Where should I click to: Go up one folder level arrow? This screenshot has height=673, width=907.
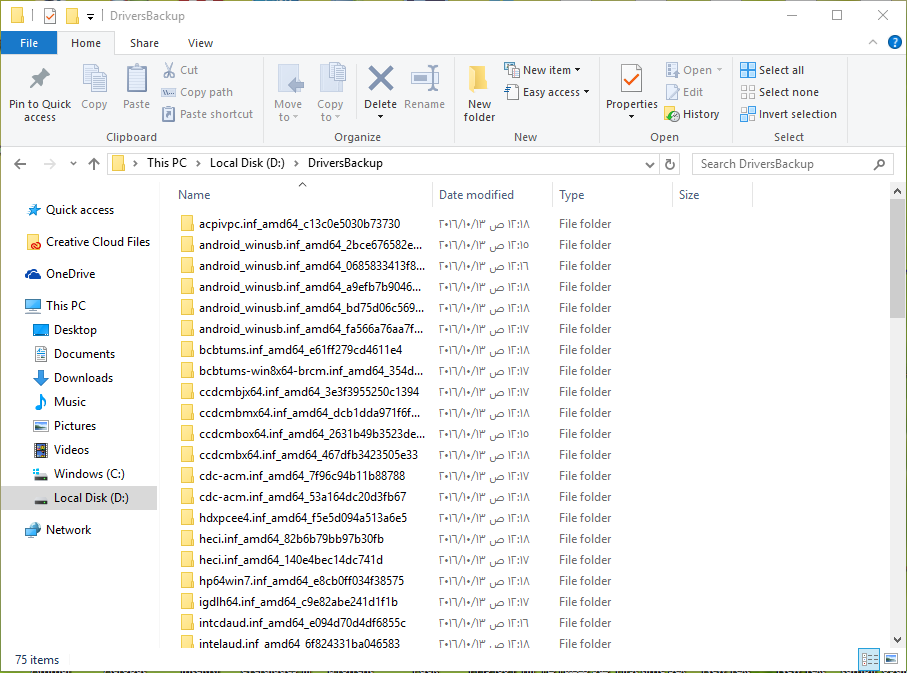[x=94, y=164]
